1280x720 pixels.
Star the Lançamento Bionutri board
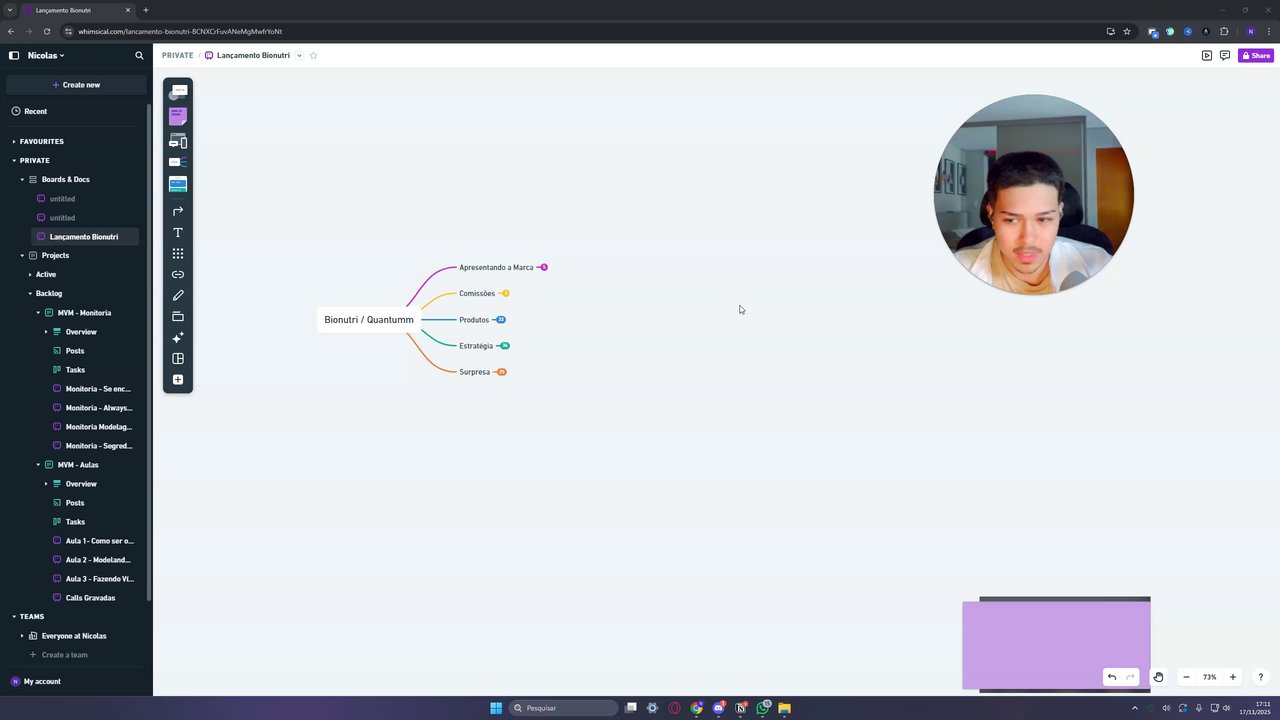point(313,56)
